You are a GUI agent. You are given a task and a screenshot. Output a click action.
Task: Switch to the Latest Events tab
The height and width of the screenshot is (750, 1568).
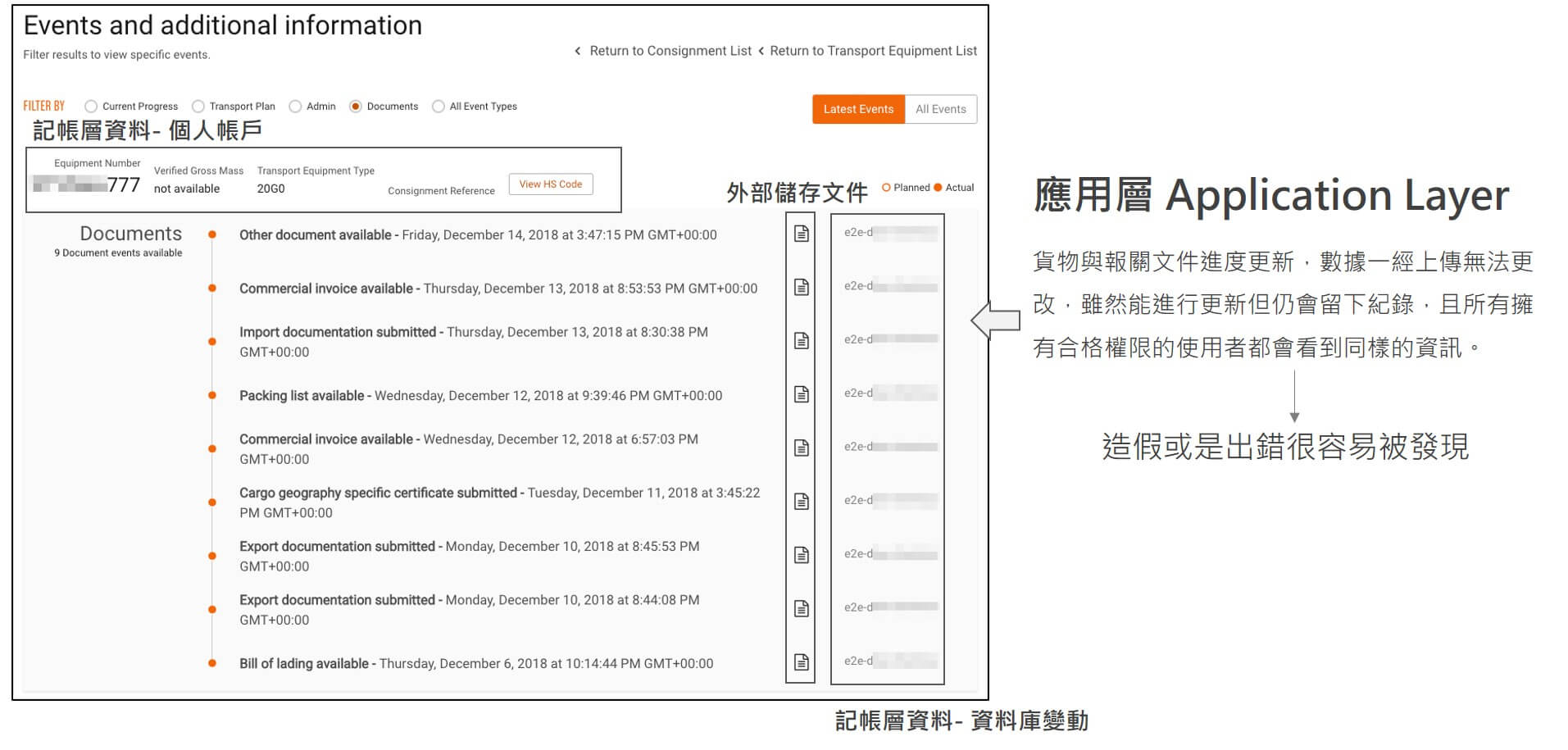(x=858, y=109)
